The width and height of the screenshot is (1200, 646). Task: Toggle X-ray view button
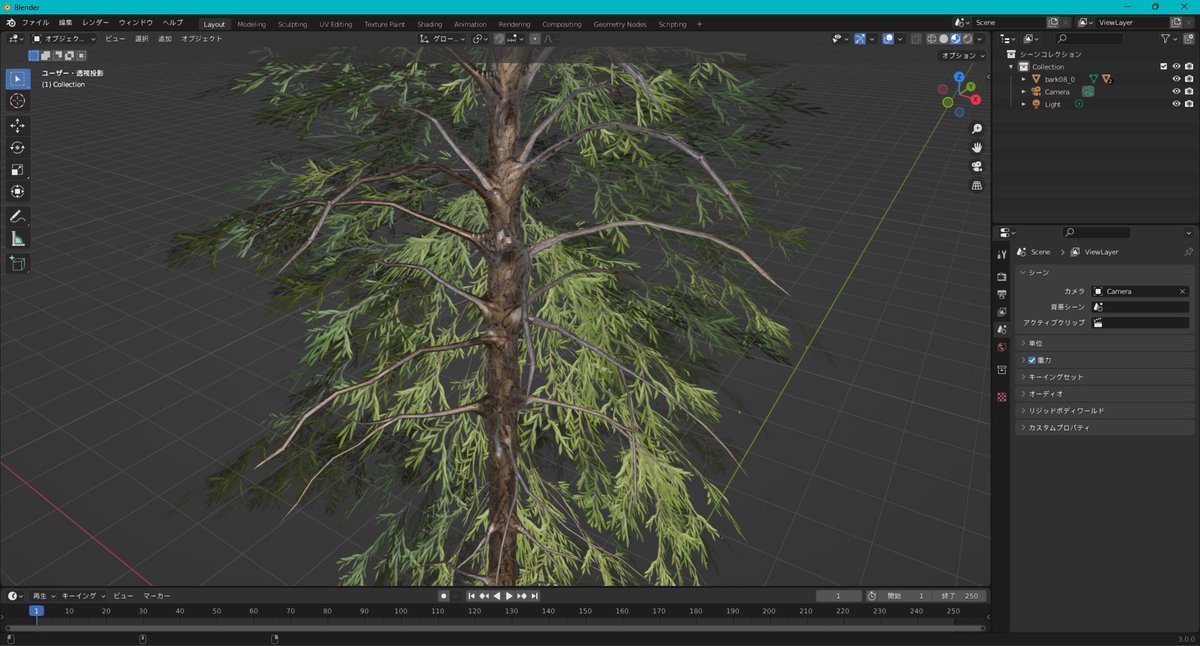(x=916, y=39)
